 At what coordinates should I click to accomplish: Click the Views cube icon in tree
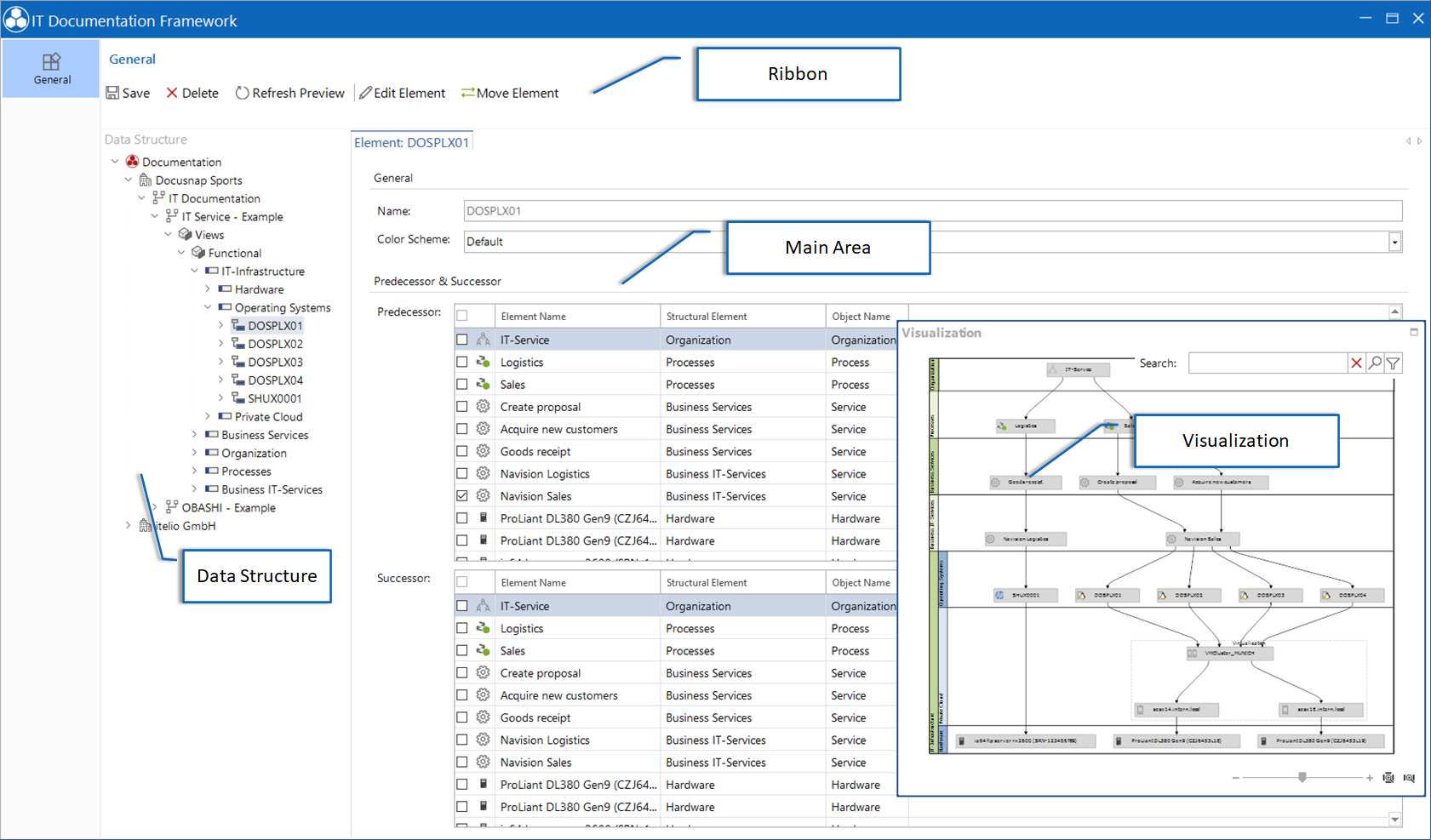pyautogui.click(x=185, y=235)
